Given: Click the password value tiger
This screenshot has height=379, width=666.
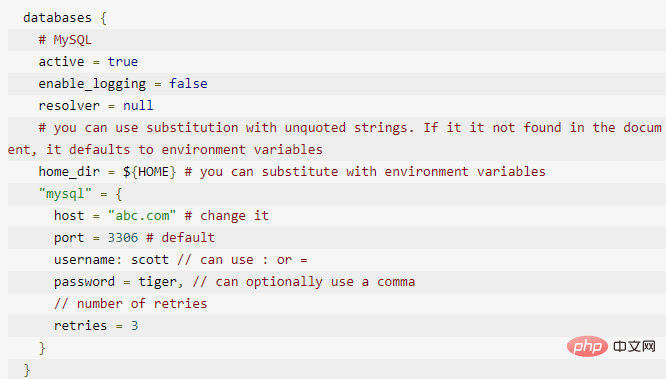Looking at the screenshot, I should [x=159, y=282].
